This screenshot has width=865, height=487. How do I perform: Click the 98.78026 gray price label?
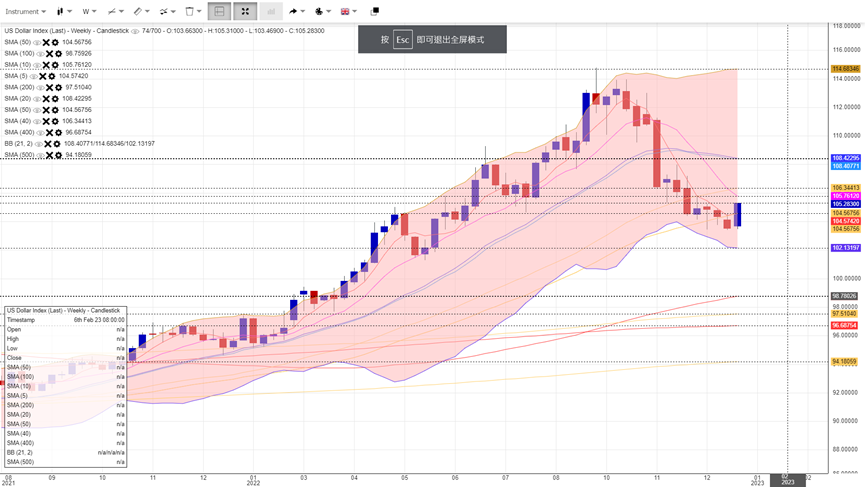846,296
